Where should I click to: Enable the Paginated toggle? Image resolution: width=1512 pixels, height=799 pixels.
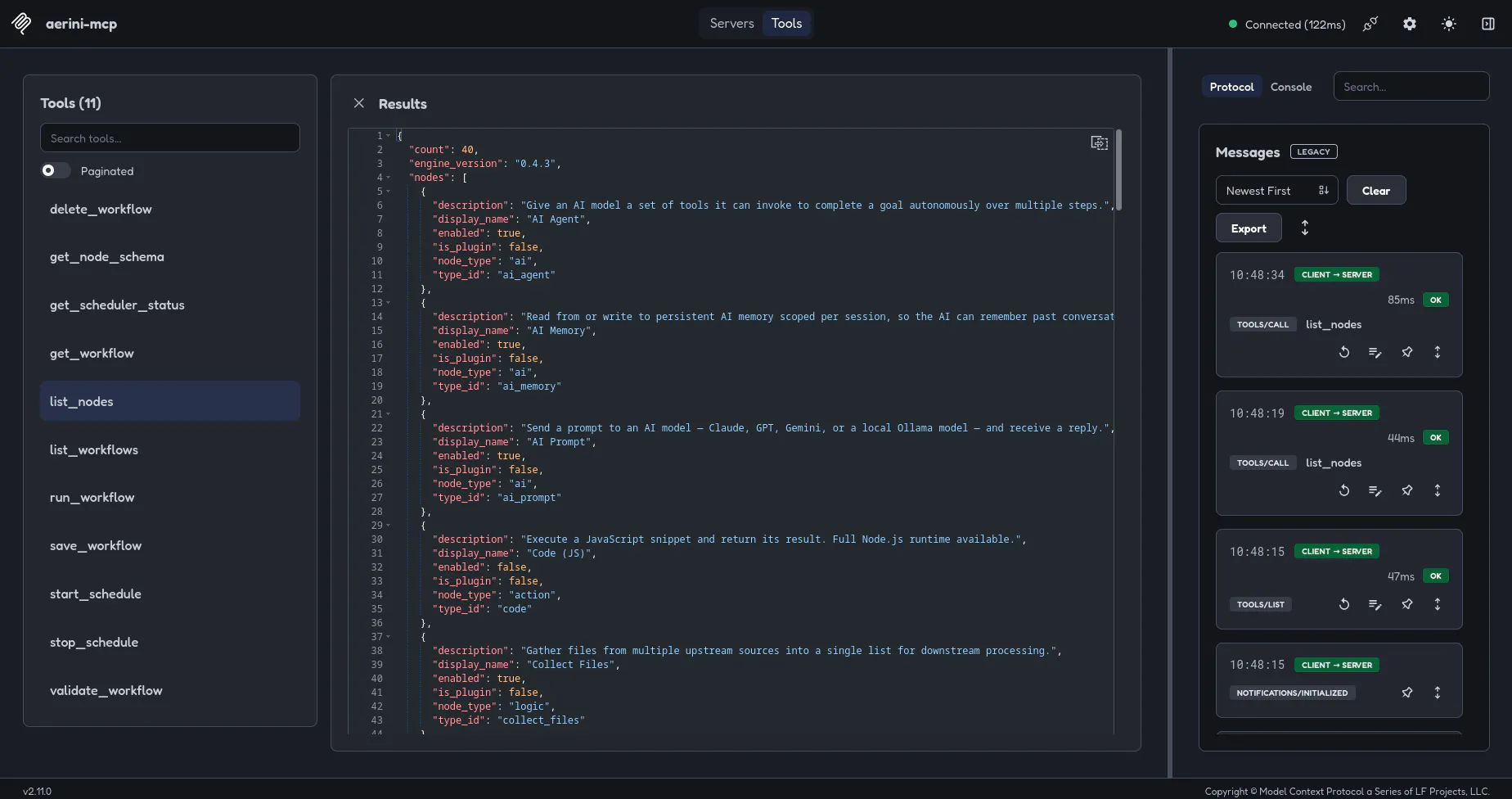56,170
